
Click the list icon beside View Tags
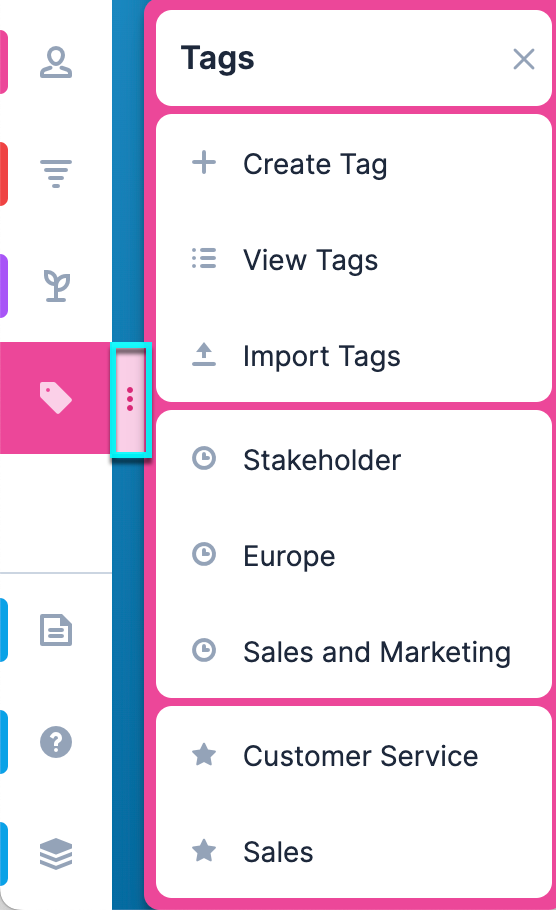point(204,258)
